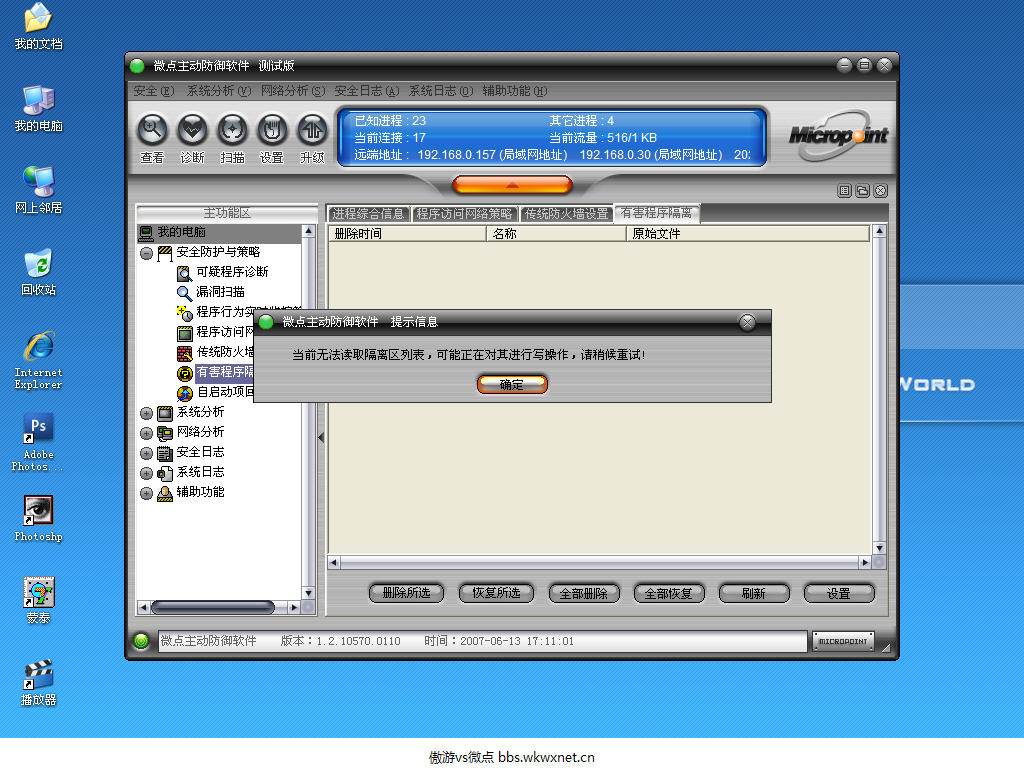The image size is (1024, 776).
Task: Open the 设置 hand icon in the toolbar
Action: (272, 130)
